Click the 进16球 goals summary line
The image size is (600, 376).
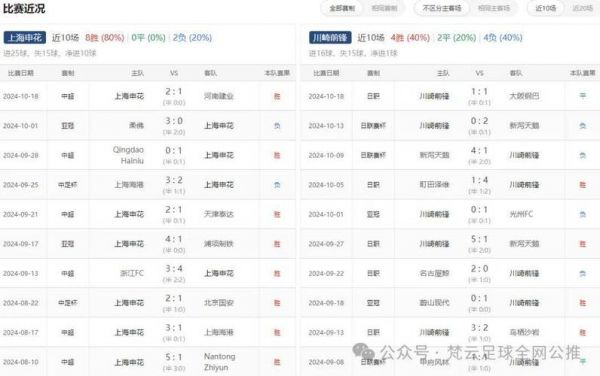tap(353, 53)
